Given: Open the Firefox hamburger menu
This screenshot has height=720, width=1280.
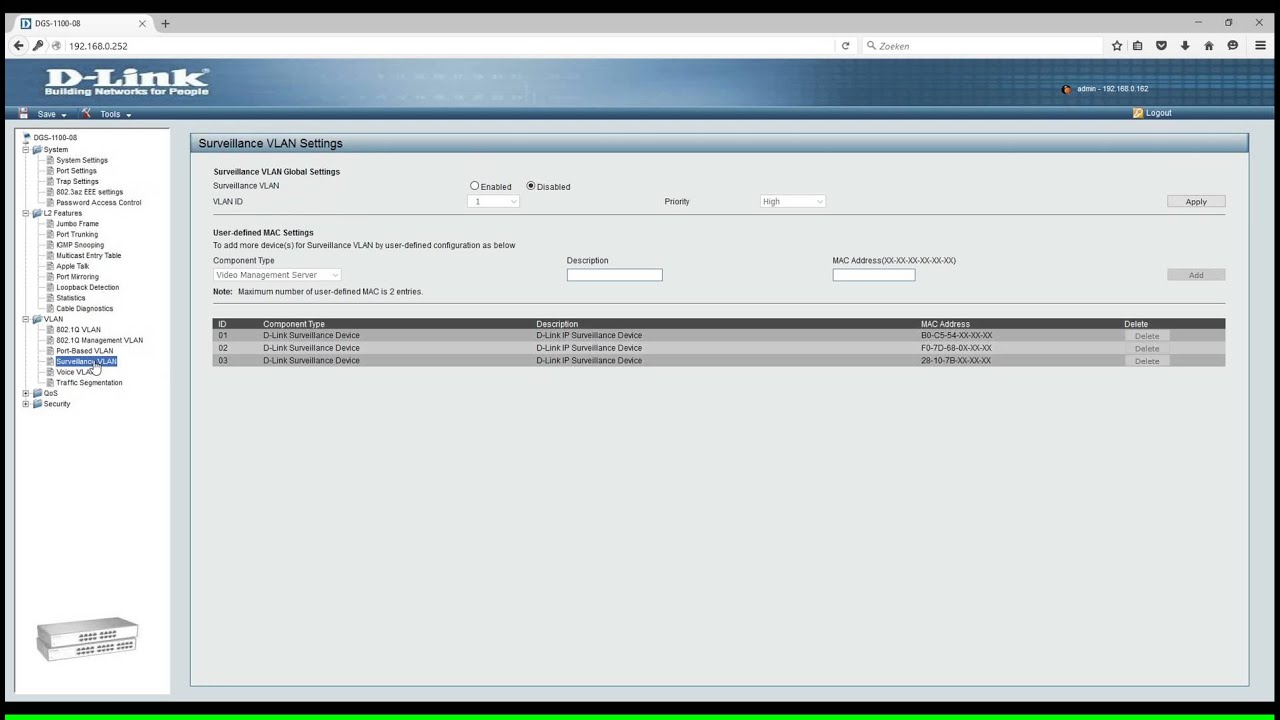Looking at the screenshot, I should coord(1260,46).
